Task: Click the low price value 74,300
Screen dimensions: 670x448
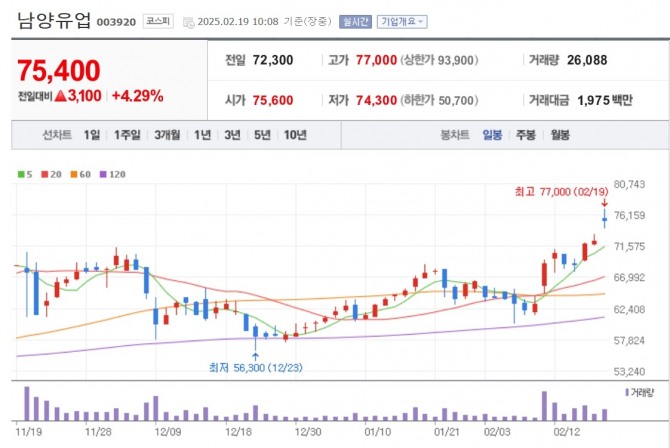Action: click(x=376, y=100)
